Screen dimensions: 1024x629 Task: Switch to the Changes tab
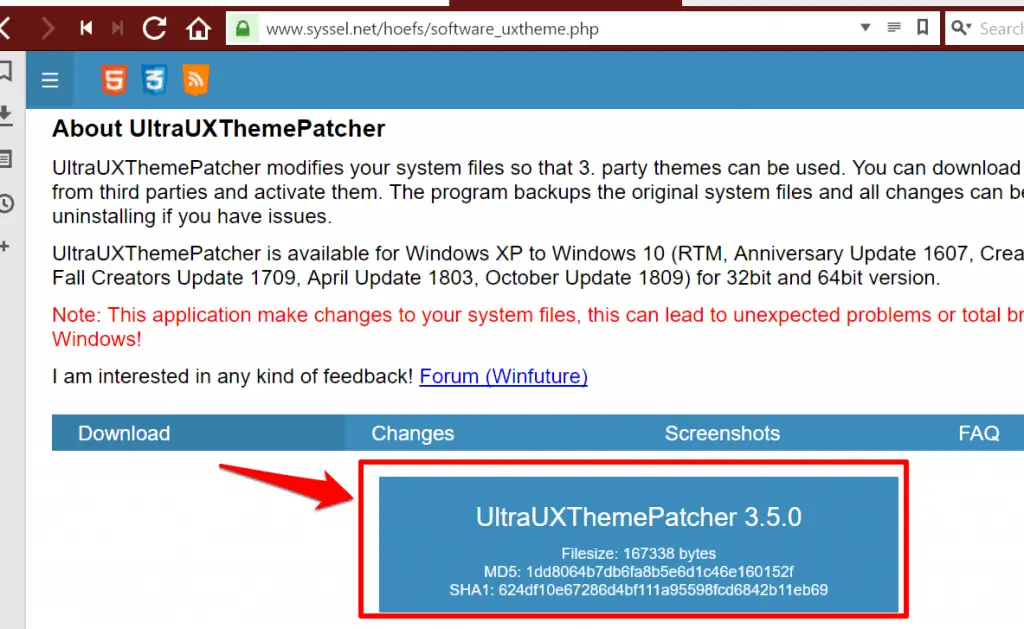click(413, 433)
